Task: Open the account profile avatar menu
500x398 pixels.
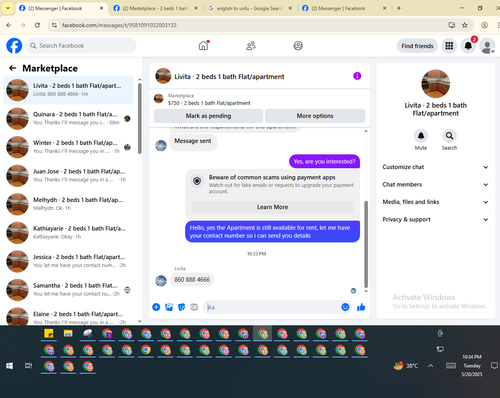Action: coord(487,46)
